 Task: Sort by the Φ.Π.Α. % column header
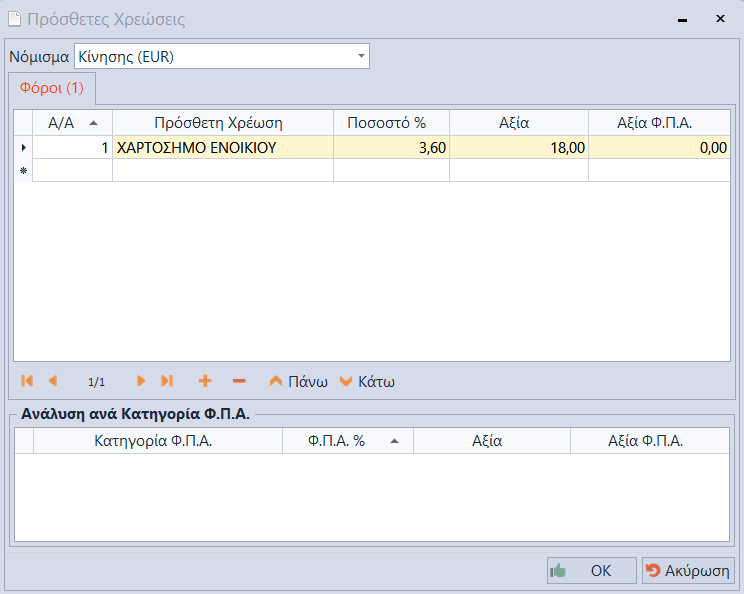pos(347,441)
